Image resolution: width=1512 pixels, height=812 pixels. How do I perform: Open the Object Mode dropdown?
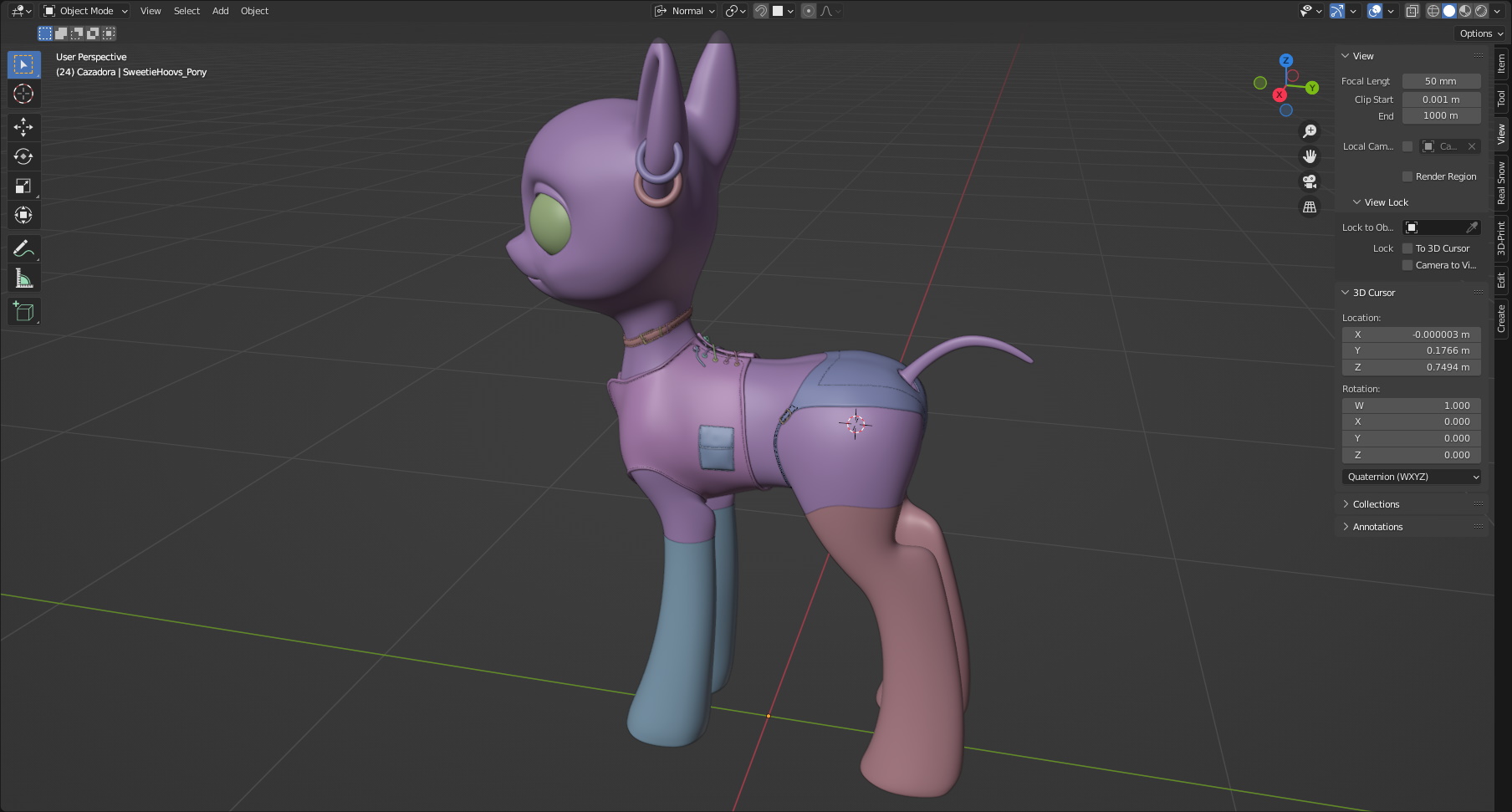click(x=85, y=11)
